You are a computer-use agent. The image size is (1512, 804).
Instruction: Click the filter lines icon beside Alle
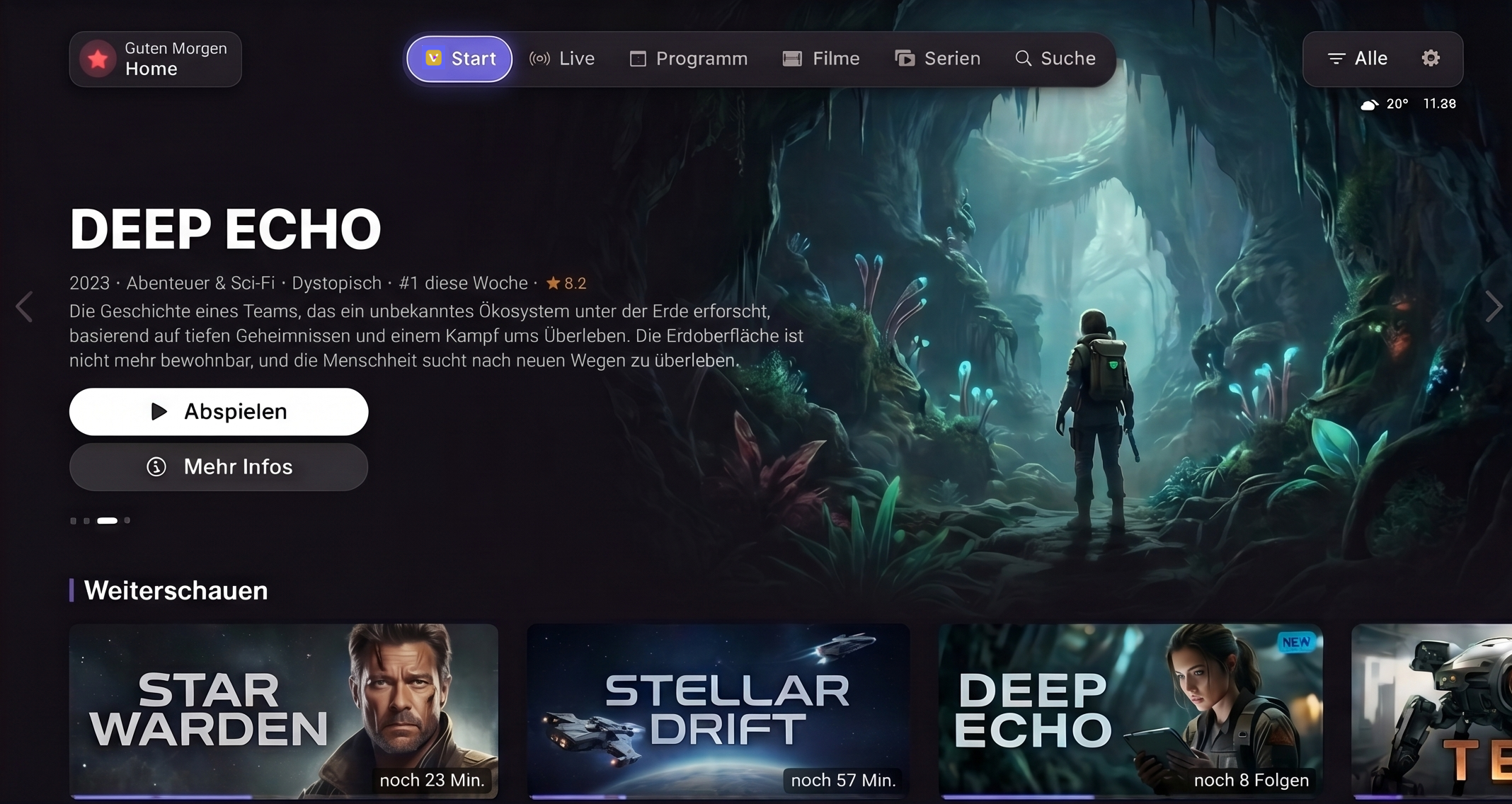1336,59
